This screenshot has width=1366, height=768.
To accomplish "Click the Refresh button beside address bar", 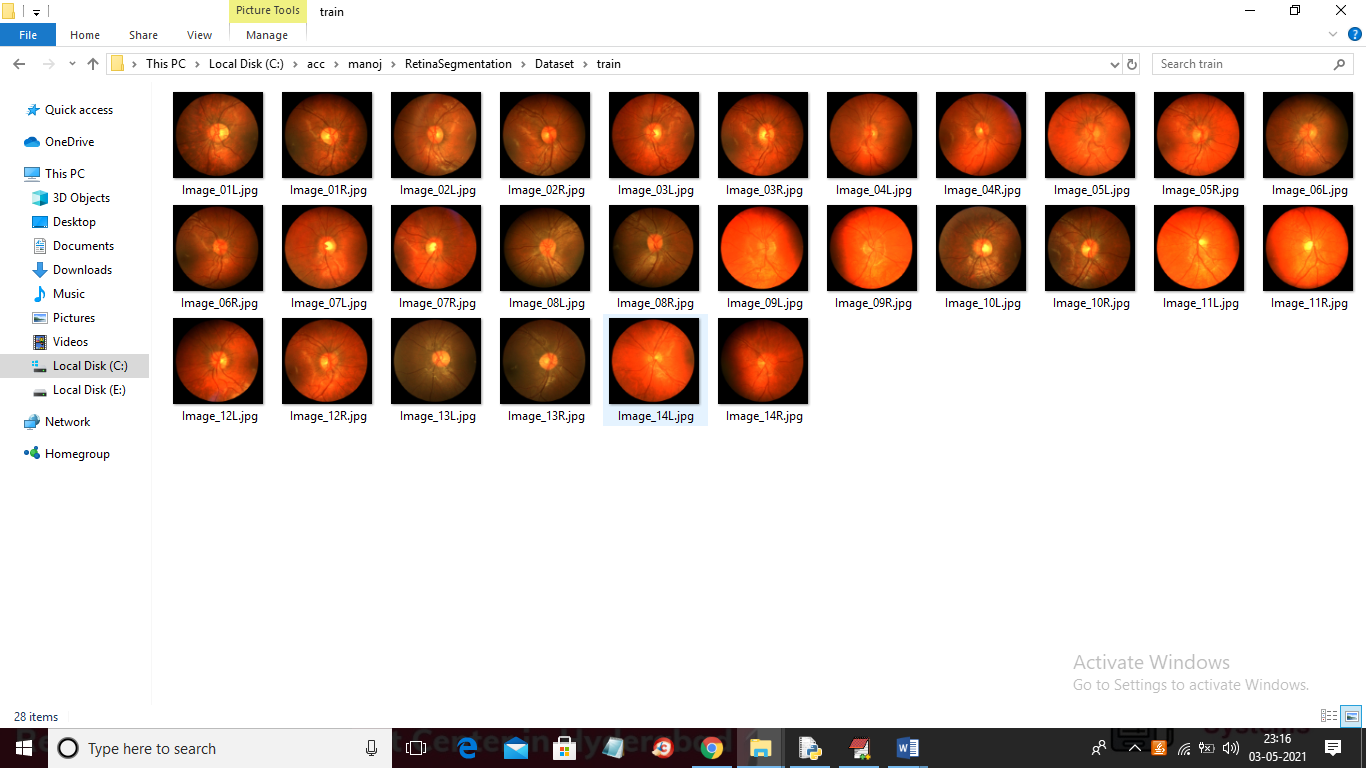I will 1132,64.
